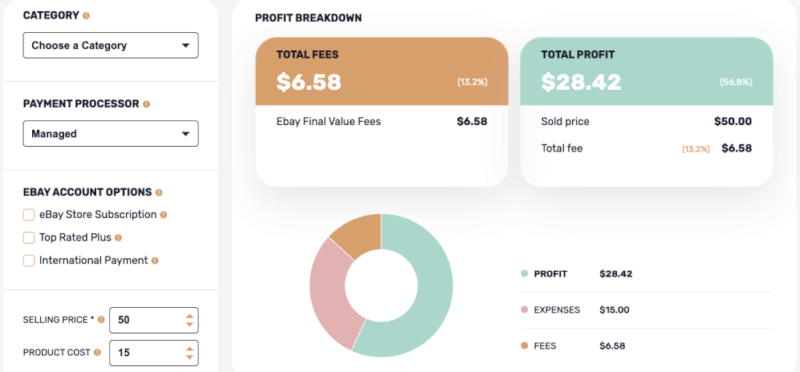Click info icon next to Category label
The height and width of the screenshot is (372, 800).
click(86, 16)
